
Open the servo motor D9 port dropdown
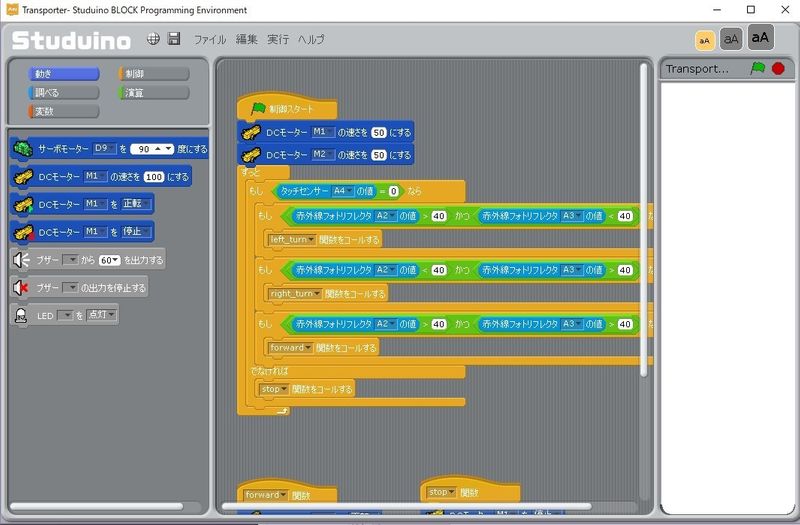tap(104, 149)
